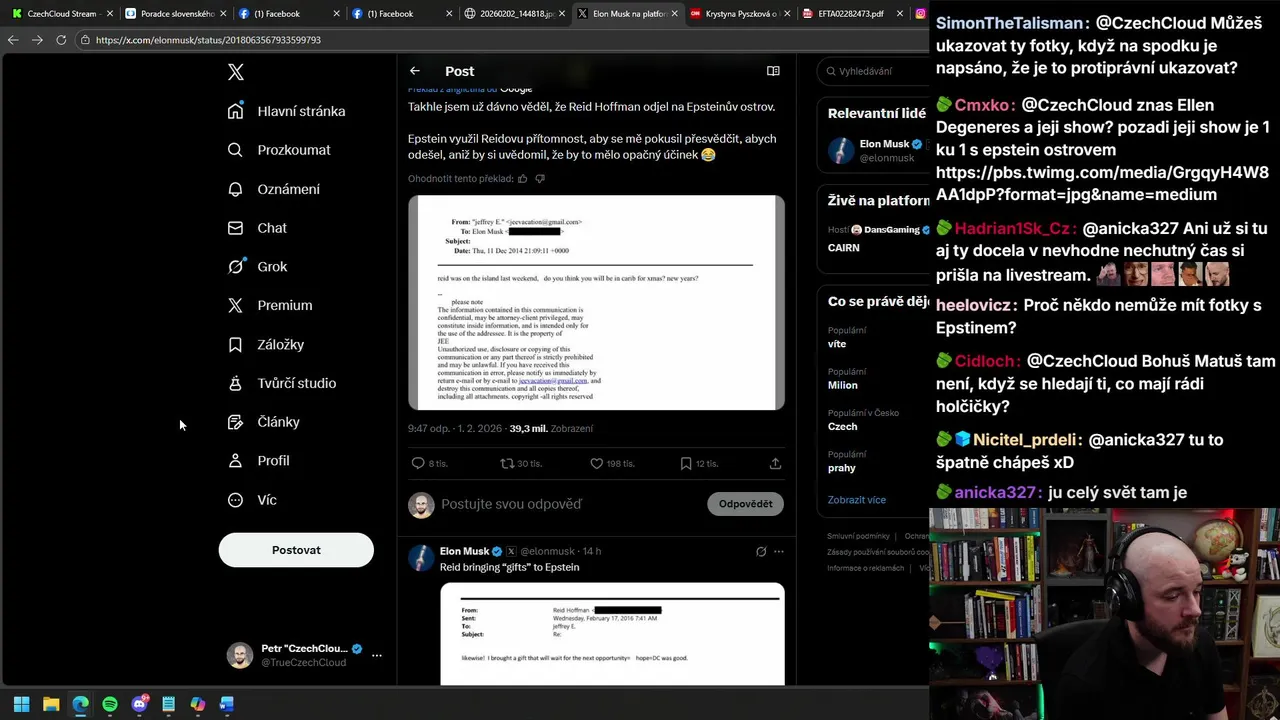Viewport: 1280px width, 720px height.
Task: Open Microsoft Edge from the taskbar
Action: coord(80,704)
